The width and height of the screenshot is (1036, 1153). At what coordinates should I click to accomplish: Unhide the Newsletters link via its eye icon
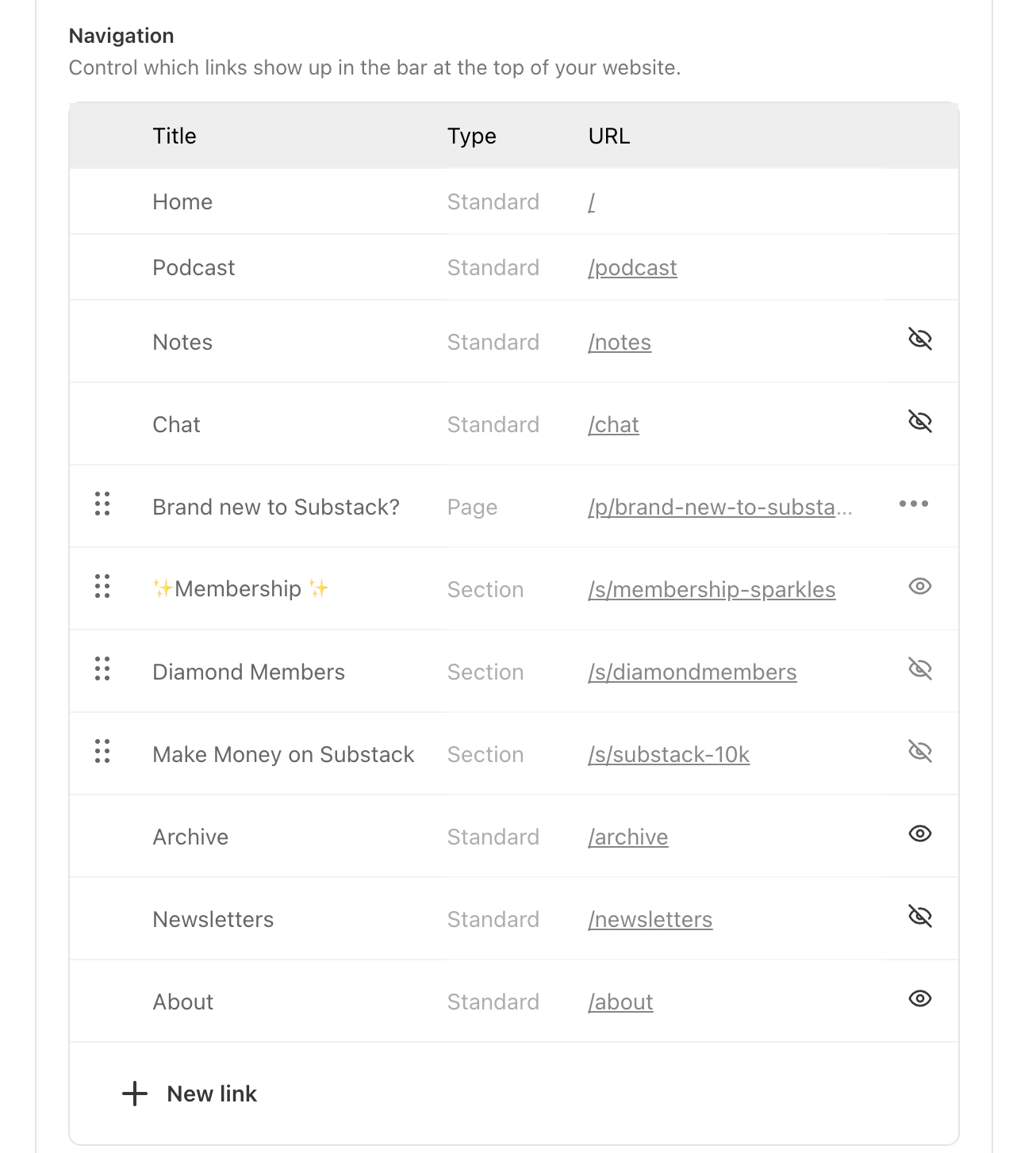click(920, 916)
